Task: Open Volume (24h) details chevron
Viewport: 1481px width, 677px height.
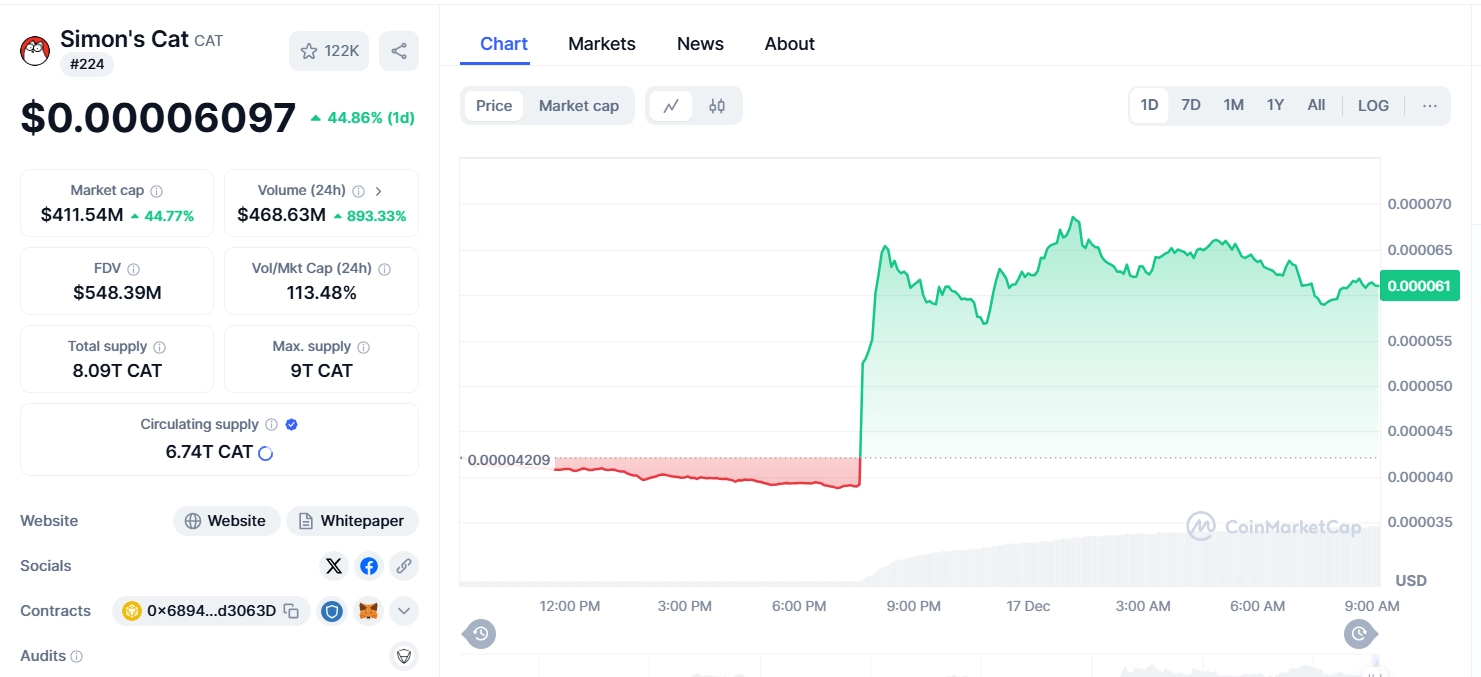Action: click(379, 191)
